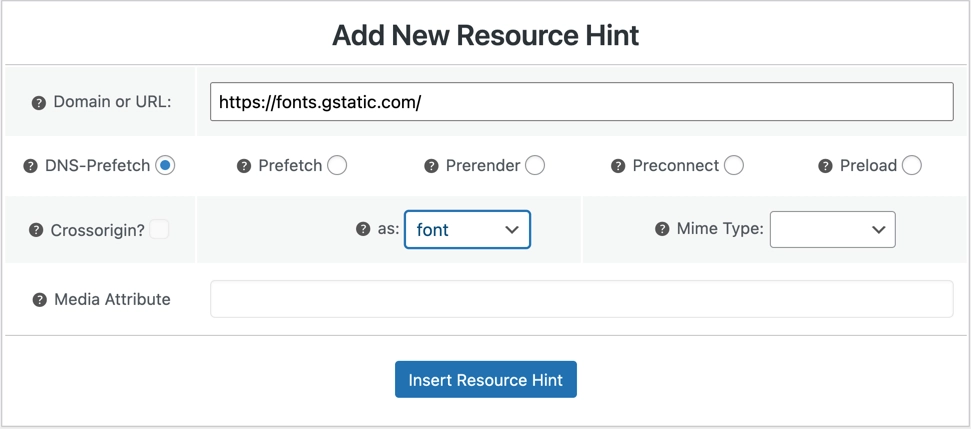Click help icon beside Preconnect option
Screen dimensions: 971x429
click(x=618, y=166)
